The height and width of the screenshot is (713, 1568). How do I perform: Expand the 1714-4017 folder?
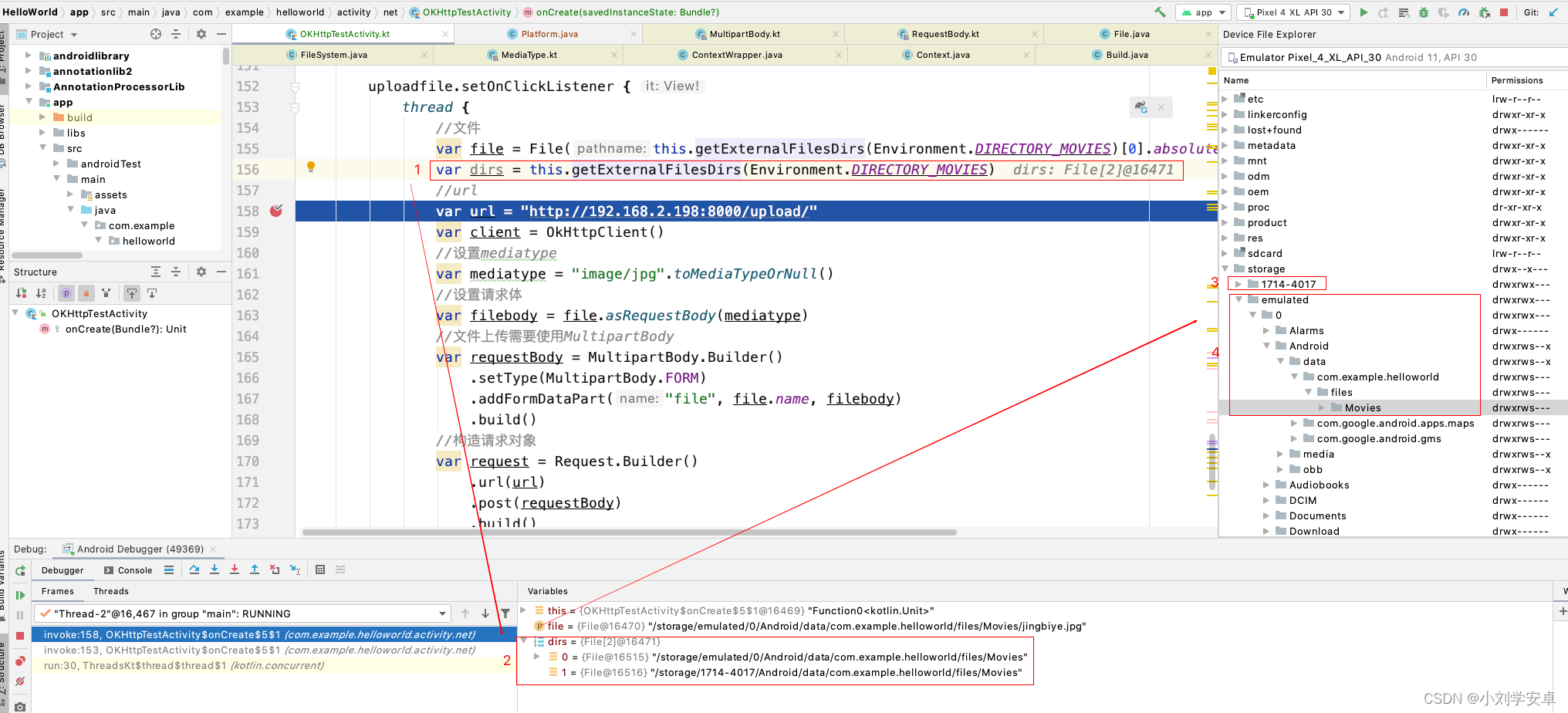[x=1239, y=284]
